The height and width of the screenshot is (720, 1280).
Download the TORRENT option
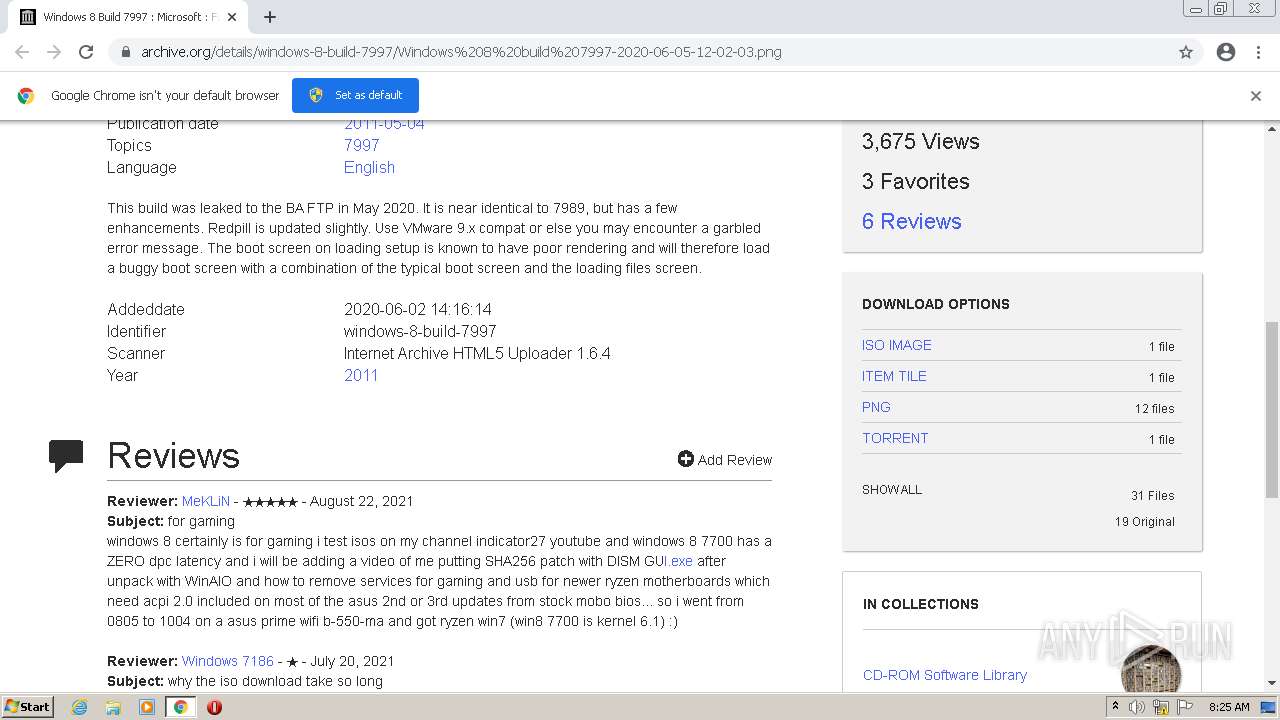coord(895,438)
